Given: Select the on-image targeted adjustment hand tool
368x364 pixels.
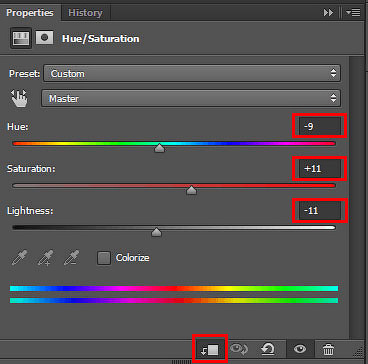Looking at the screenshot, I should 19,99.
